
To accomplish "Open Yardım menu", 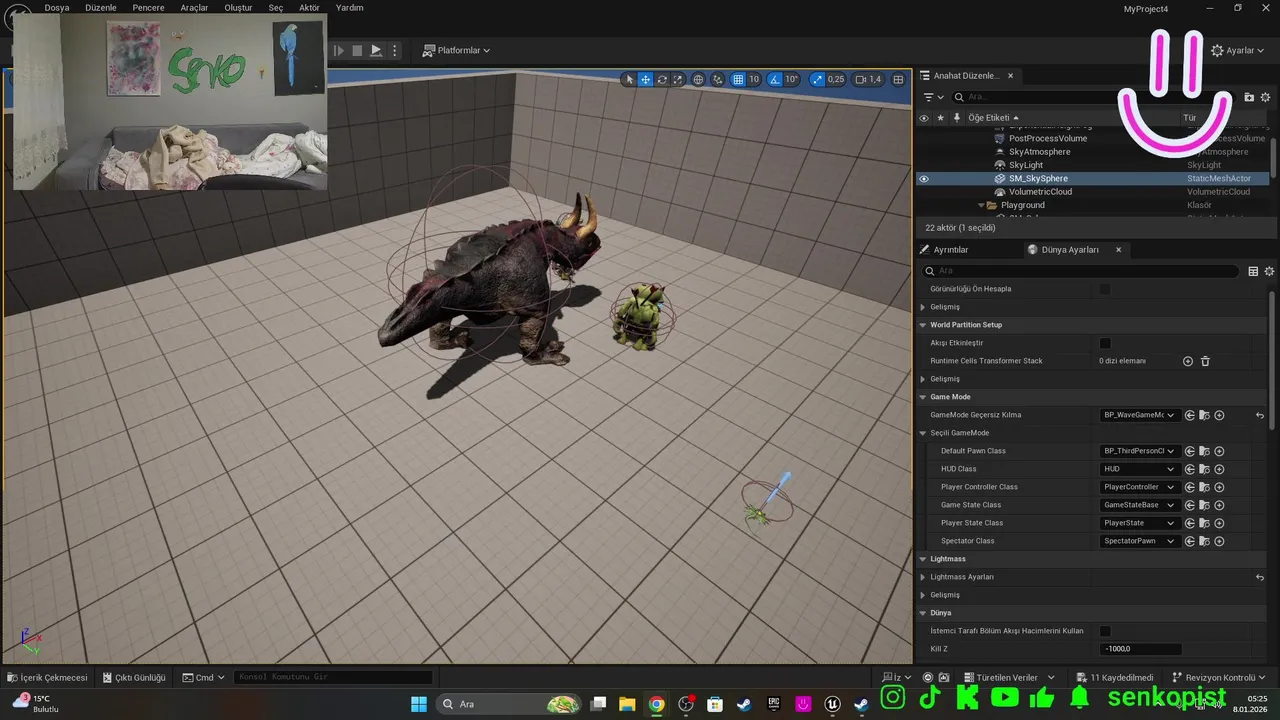I will [x=349, y=7].
